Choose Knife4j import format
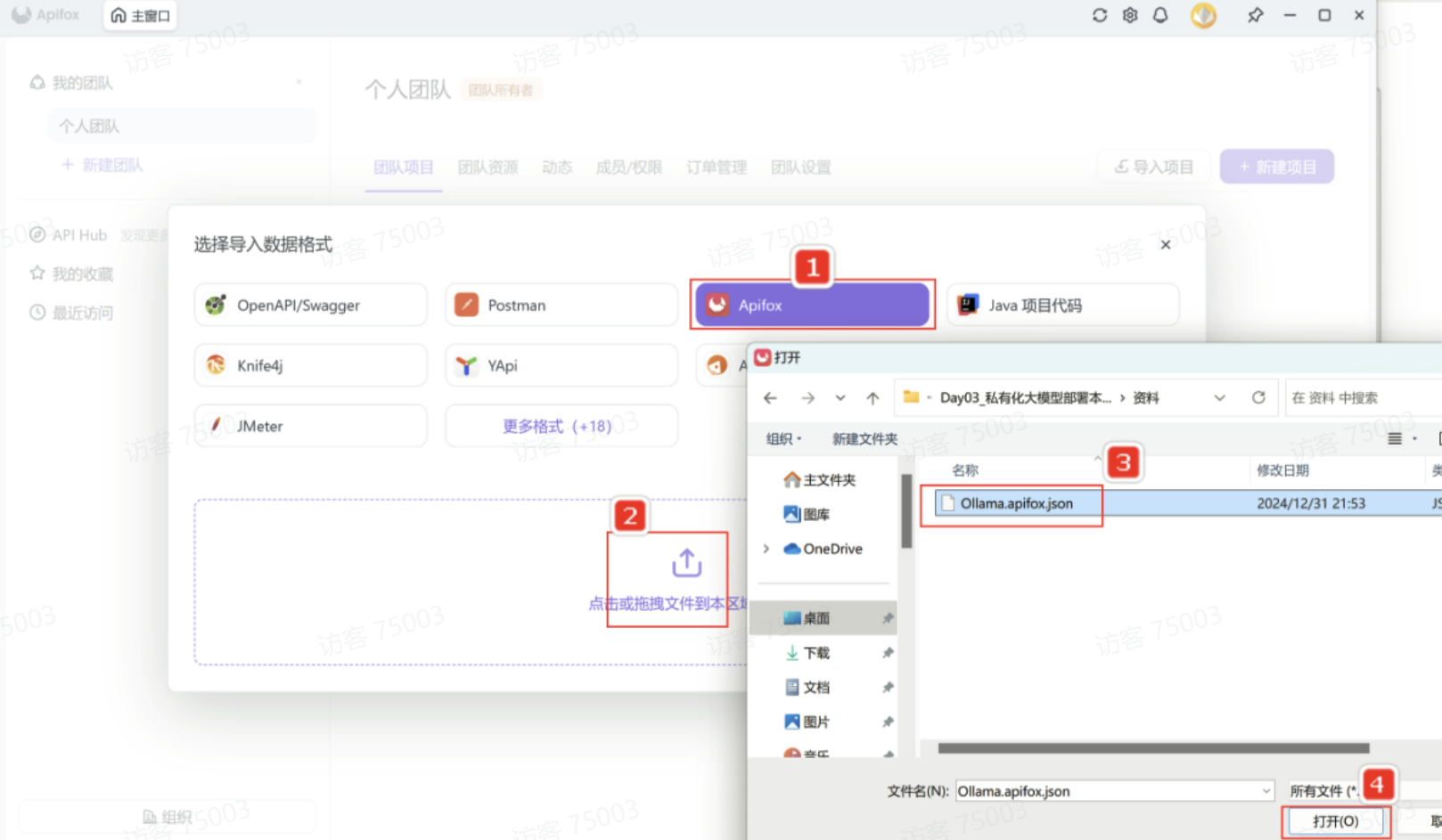Viewport: 1442px width, 840px height. [x=311, y=365]
